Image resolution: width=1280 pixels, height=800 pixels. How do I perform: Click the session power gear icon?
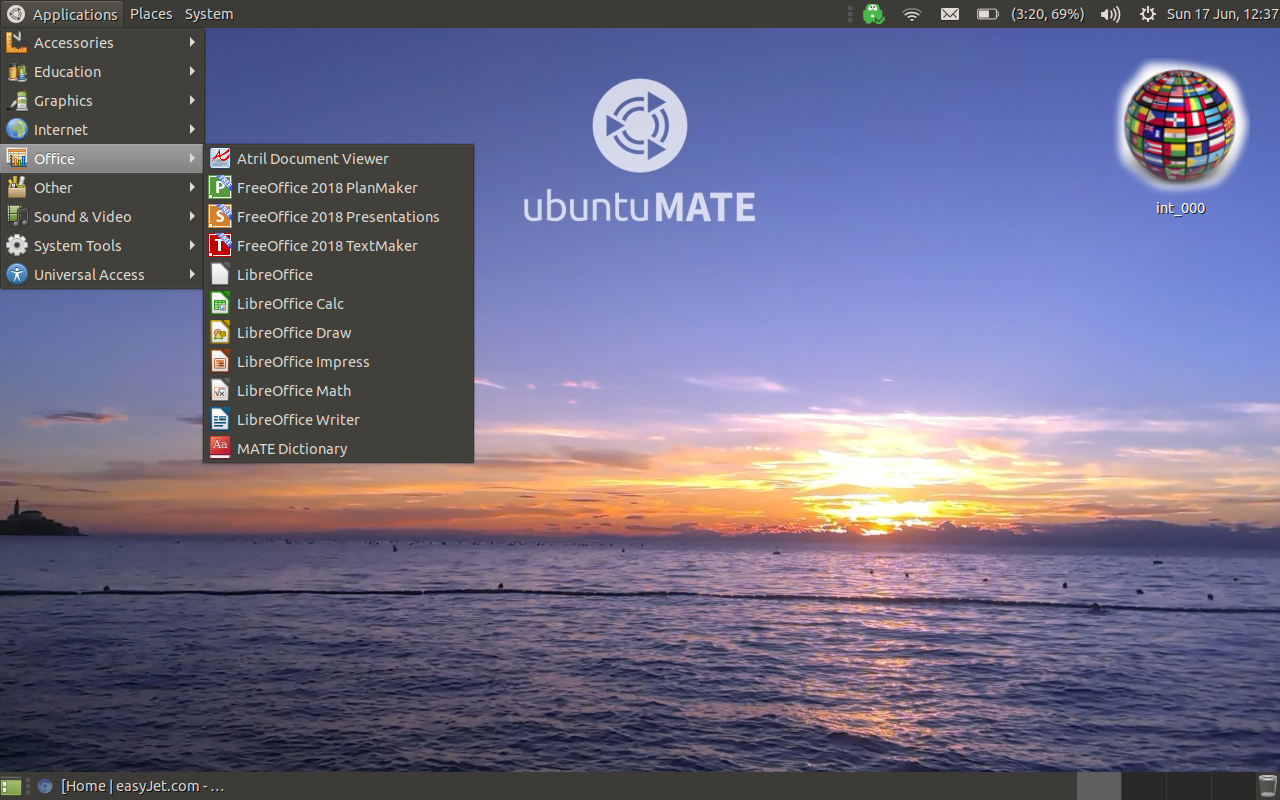[1147, 14]
